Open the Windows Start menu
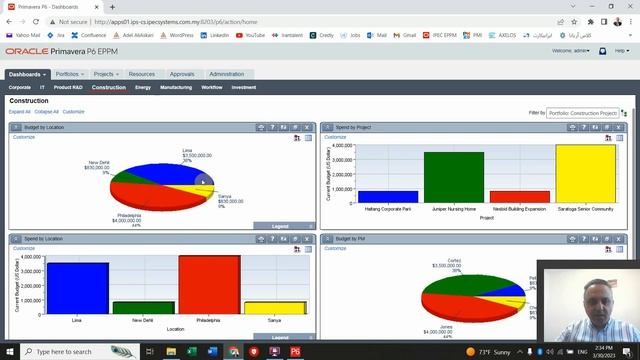The width and height of the screenshot is (640, 360). 10,351
